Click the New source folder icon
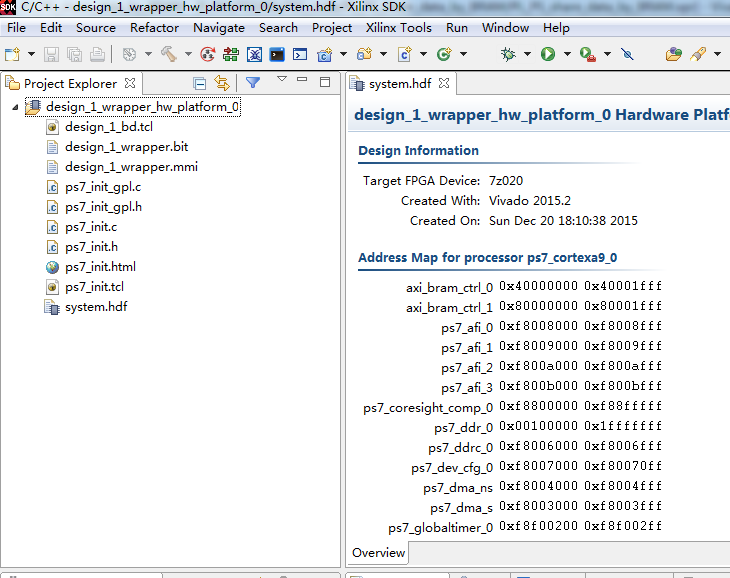This screenshot has height=578, width=730. coord(365,54)
